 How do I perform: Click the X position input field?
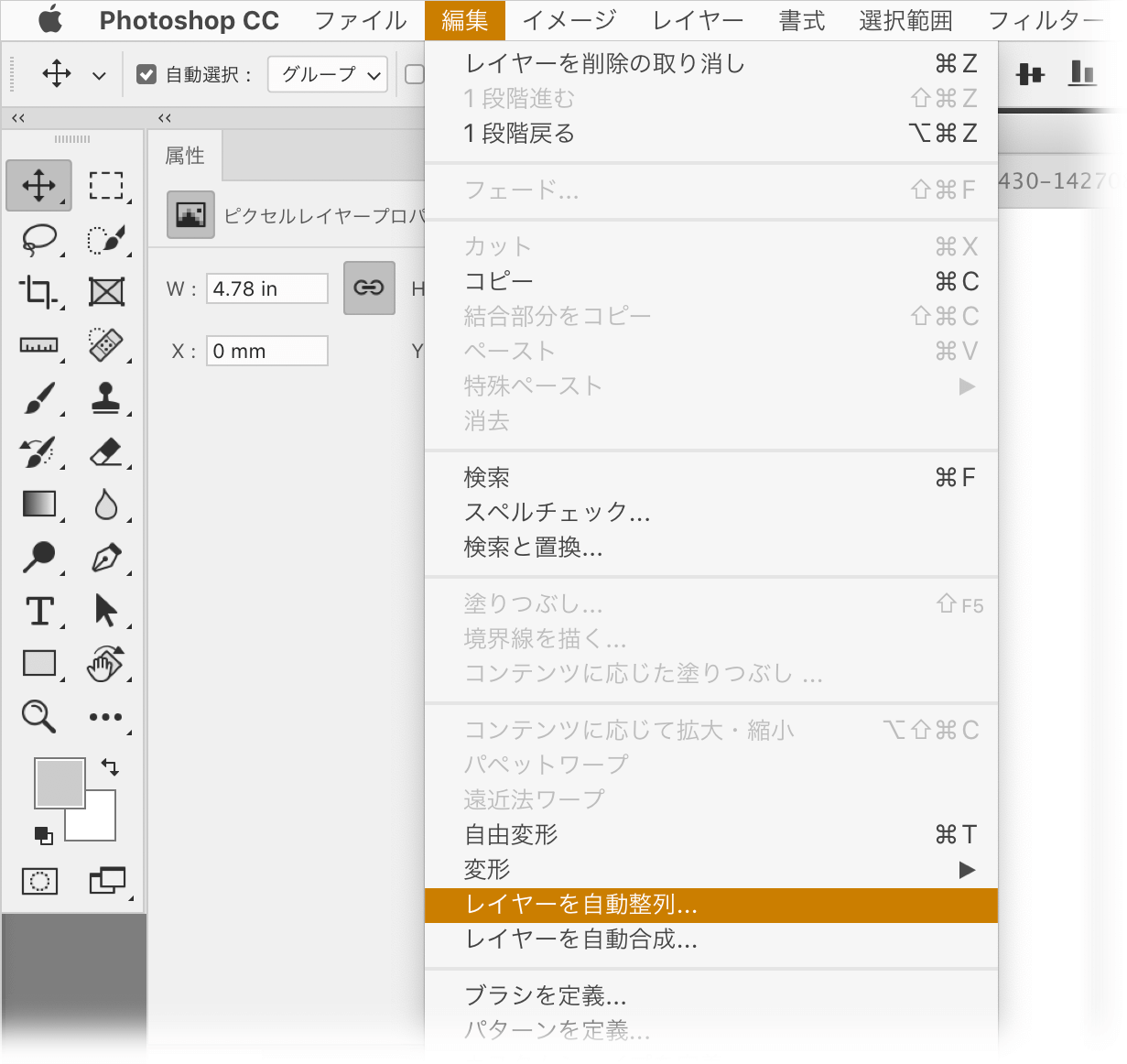[x=266, y=351]
